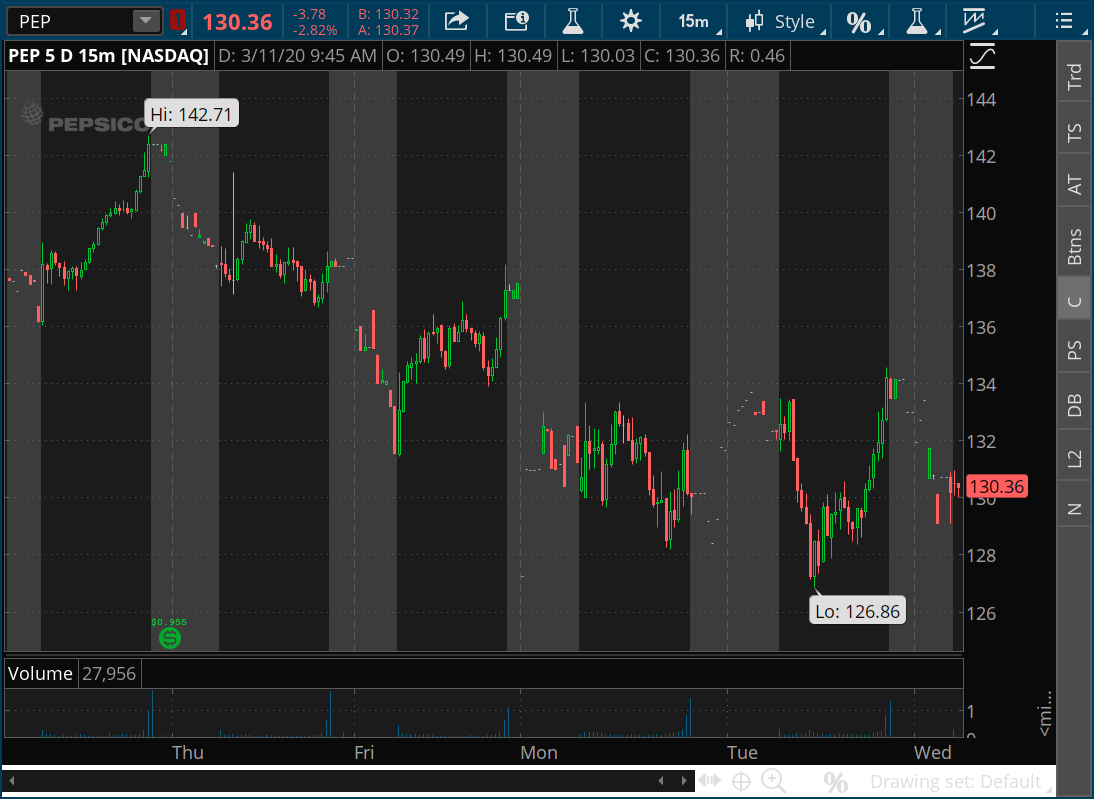Click the $0.955 dividend amount label
The image size is (1094, 799).
pyautogui.click(x=169, y=622)
